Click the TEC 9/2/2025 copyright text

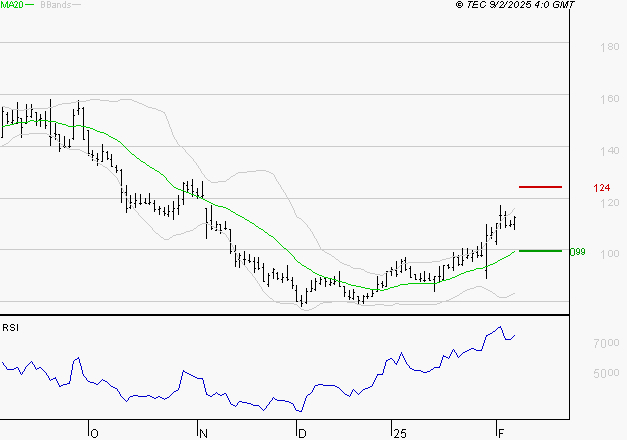[515, 5]
